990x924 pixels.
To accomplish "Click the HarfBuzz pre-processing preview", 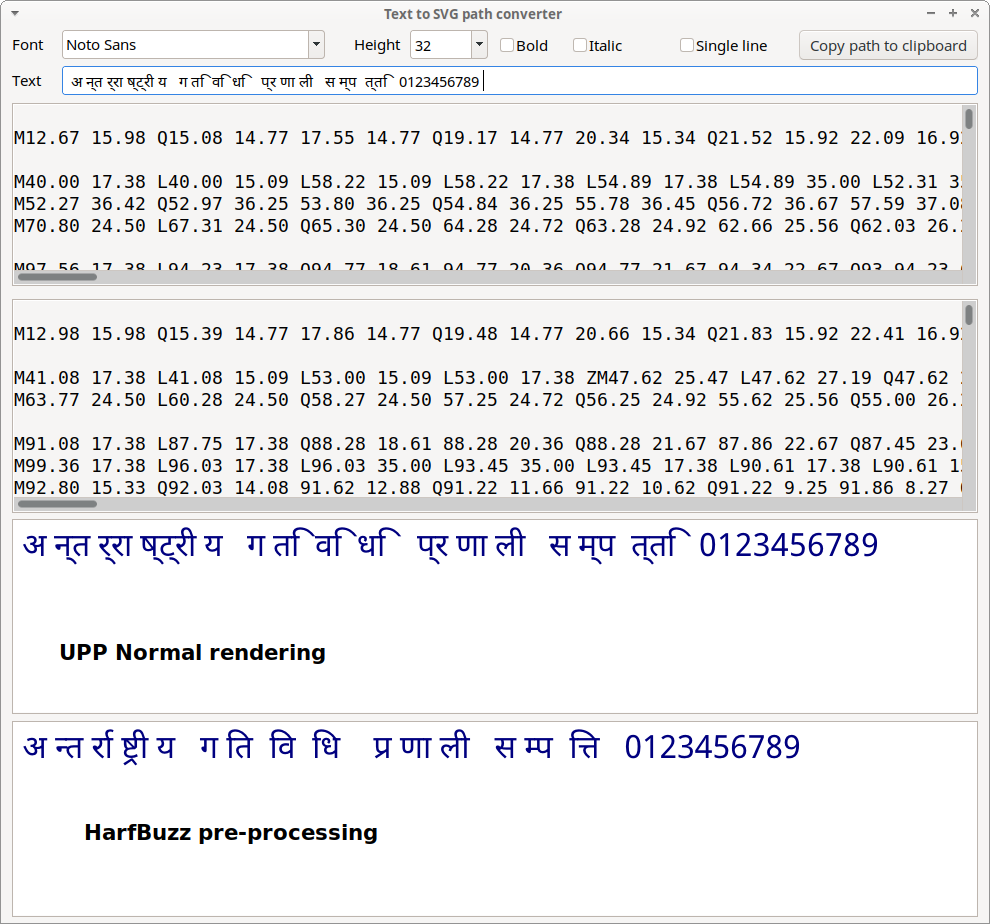I will [x=494, y=818].
